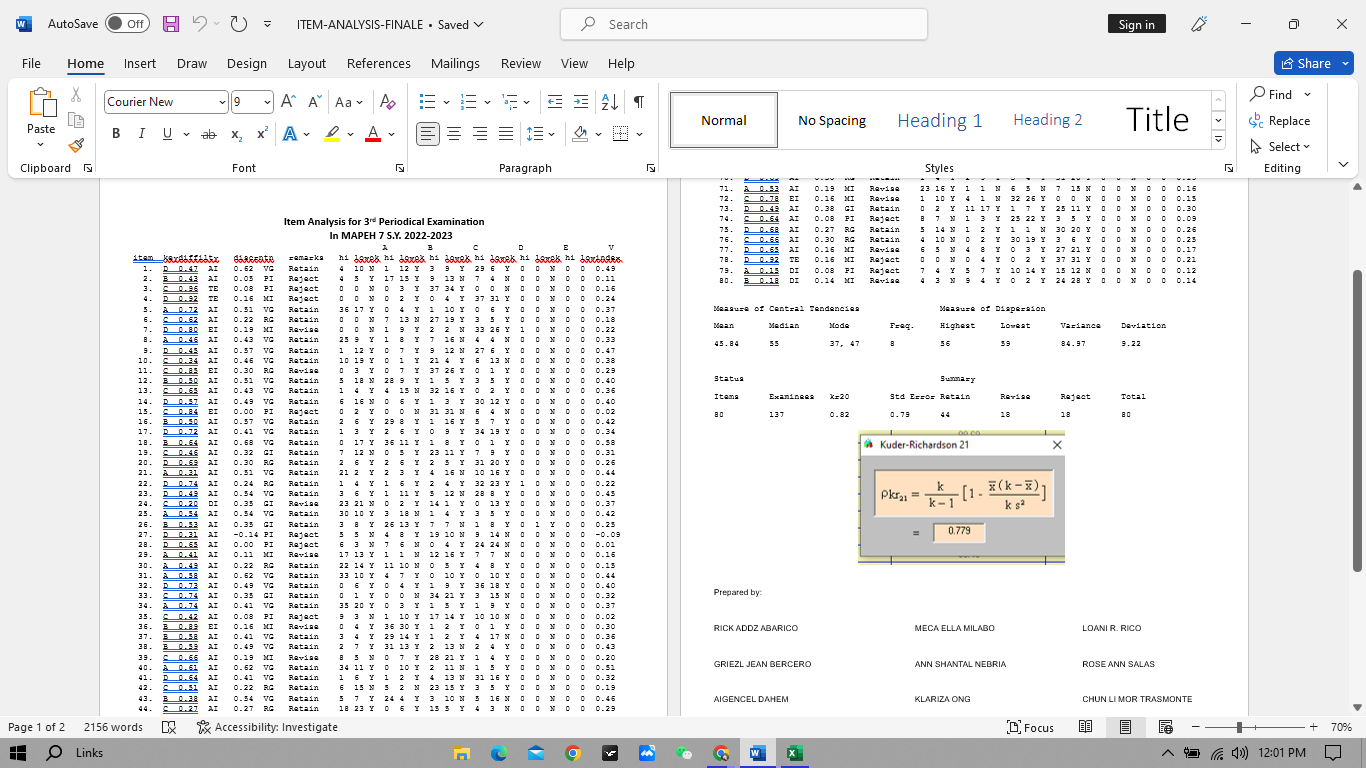This screenshot has height=768, width=1366.
Task: Open Word app from the taskbar
Action: click(x=757, y=752)
